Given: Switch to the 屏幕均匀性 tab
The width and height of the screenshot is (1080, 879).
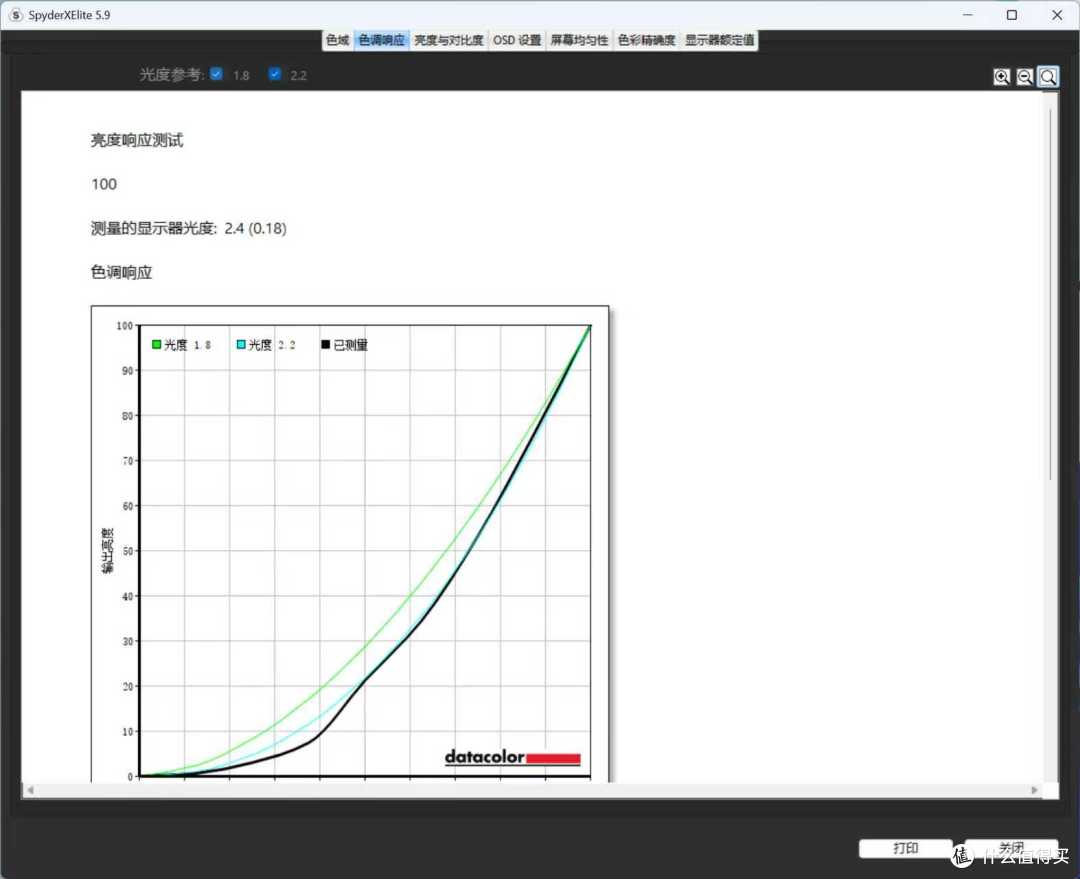Looking at the screenshot, I should point(579,40).
